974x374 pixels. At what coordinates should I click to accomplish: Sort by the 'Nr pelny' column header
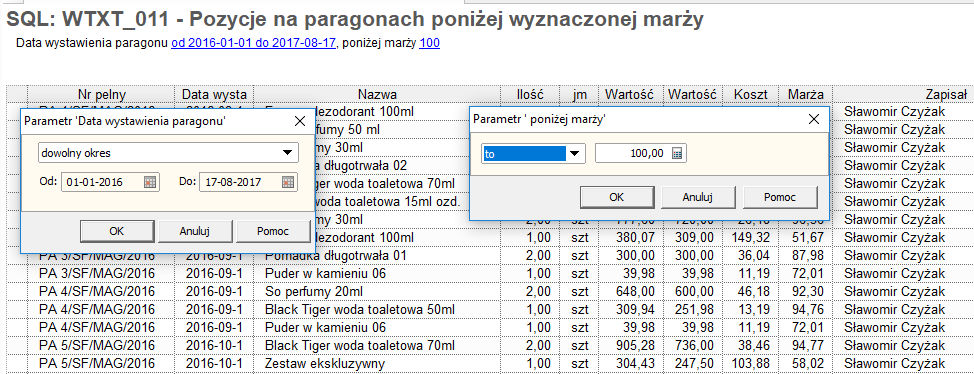click(x=101, y=94)
